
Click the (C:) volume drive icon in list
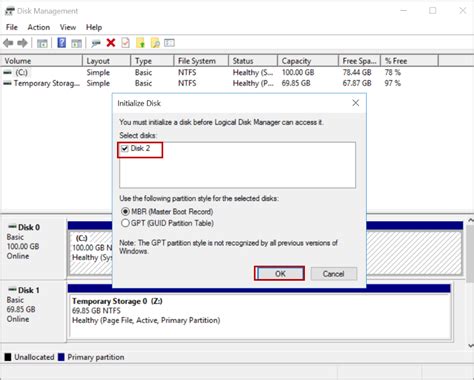7,72
